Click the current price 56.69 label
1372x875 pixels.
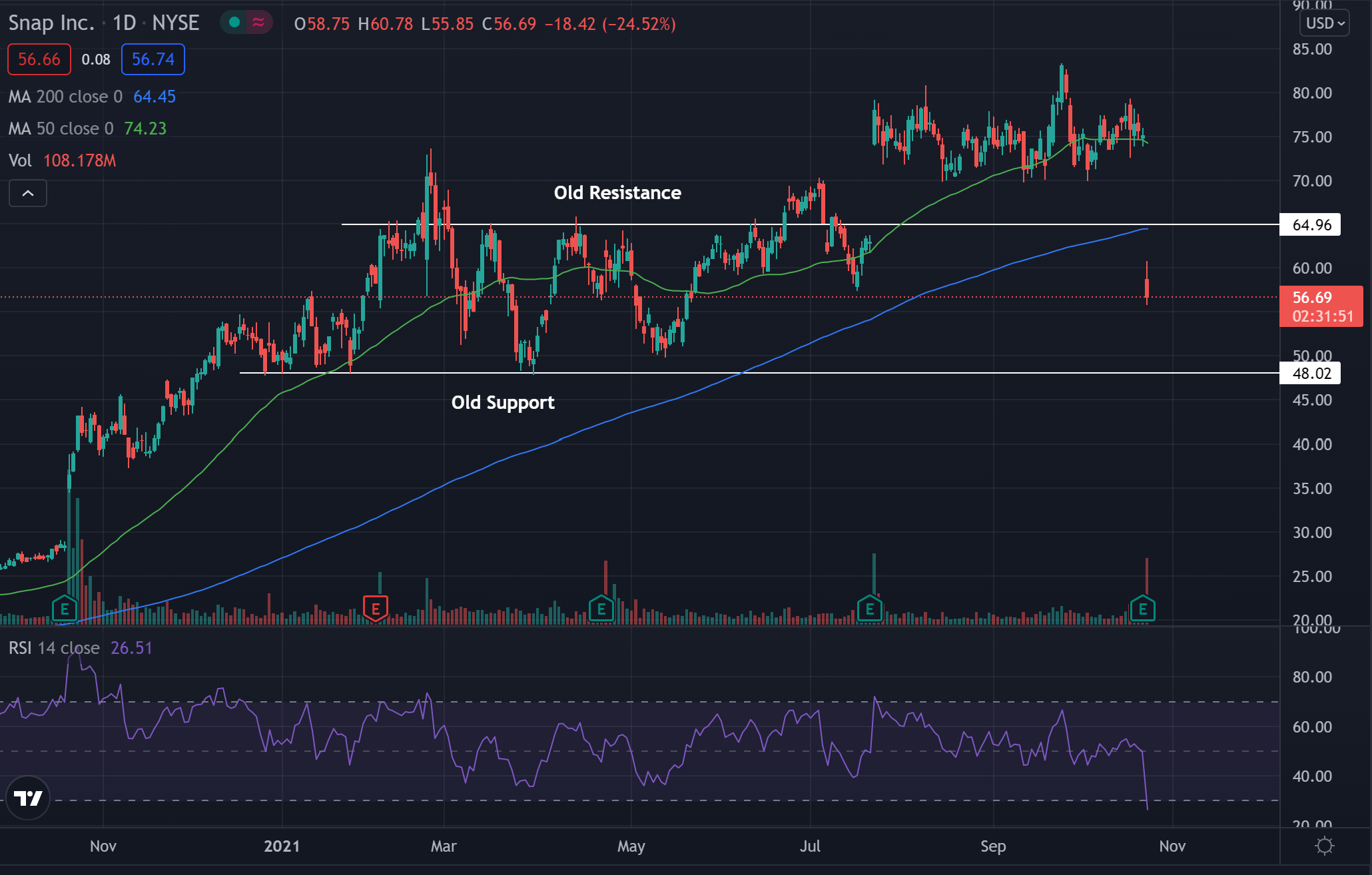click(1321, 306)
